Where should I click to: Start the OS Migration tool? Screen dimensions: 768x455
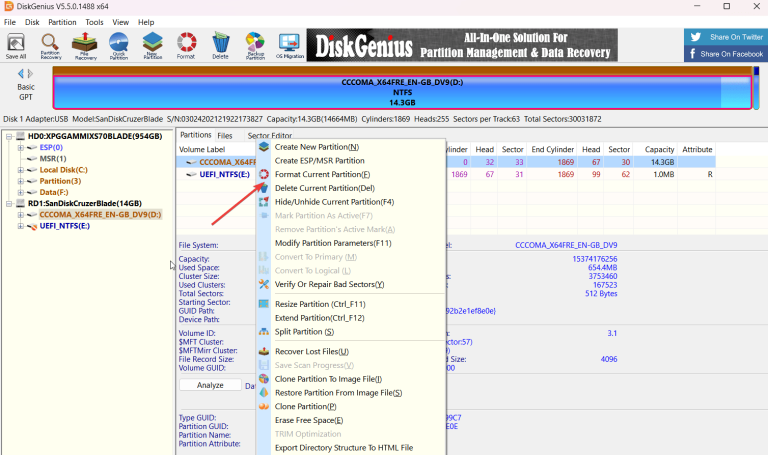point(289,46)
